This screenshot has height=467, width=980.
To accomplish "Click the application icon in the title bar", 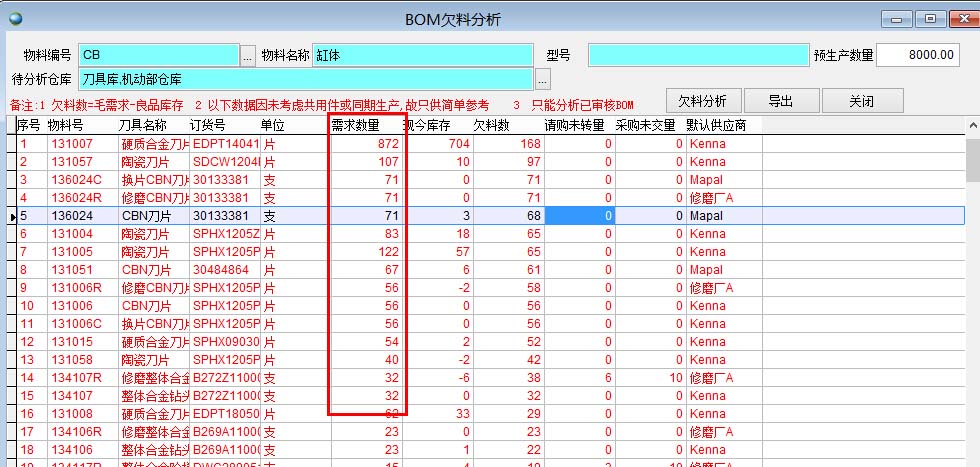I will (x=13, y=18).
